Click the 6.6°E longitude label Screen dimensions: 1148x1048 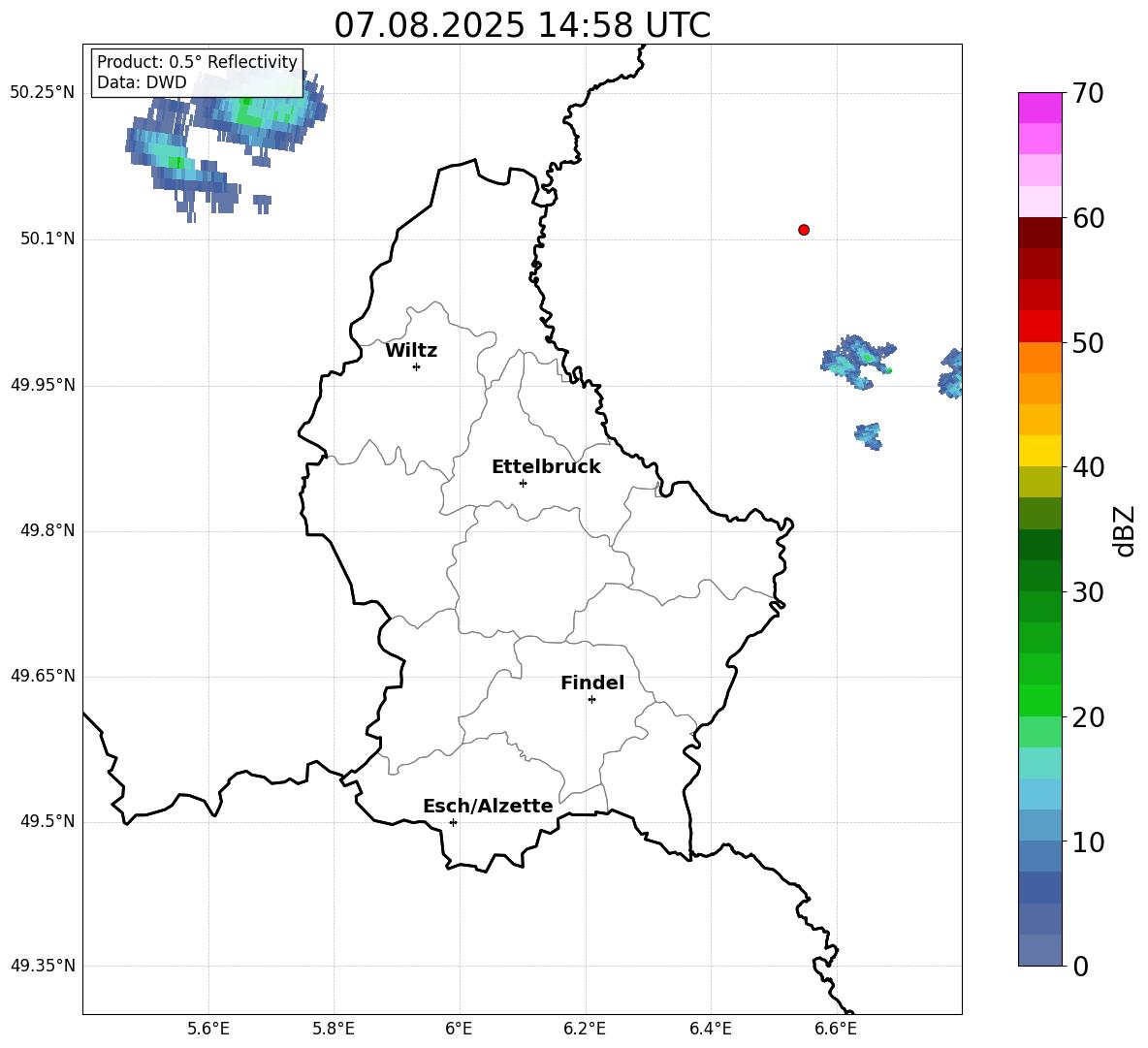(836, 1029)
